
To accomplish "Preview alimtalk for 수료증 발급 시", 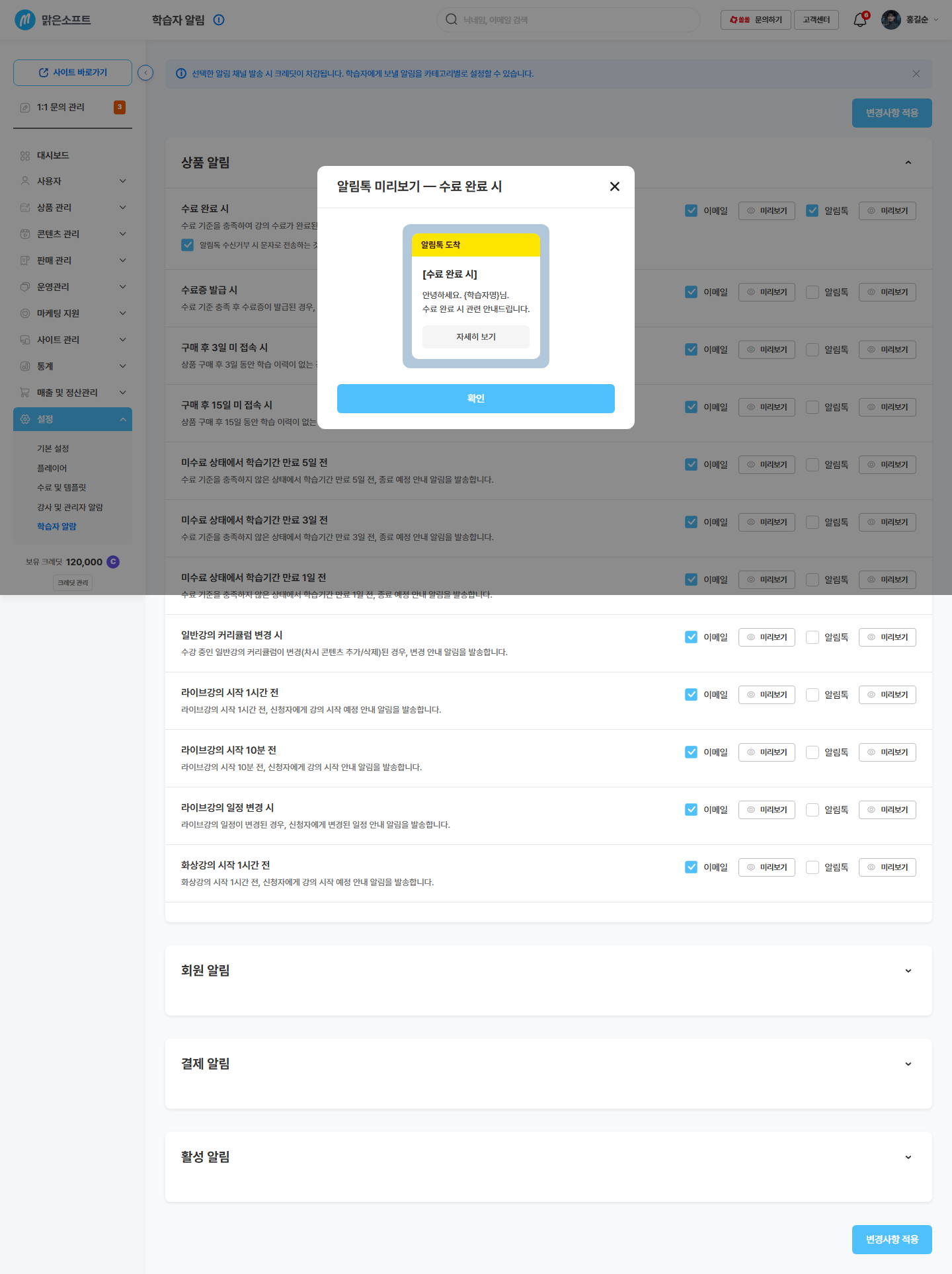I will [x=887, y=292].
